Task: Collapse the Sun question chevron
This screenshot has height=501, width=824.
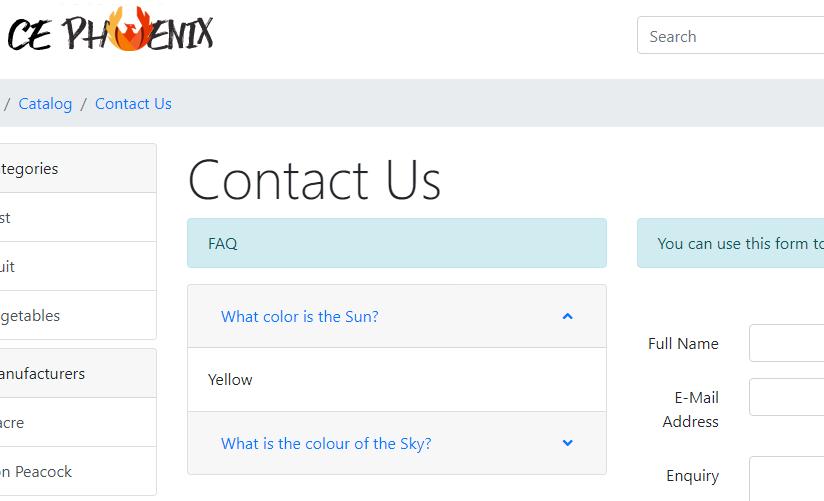Action: 568,316
